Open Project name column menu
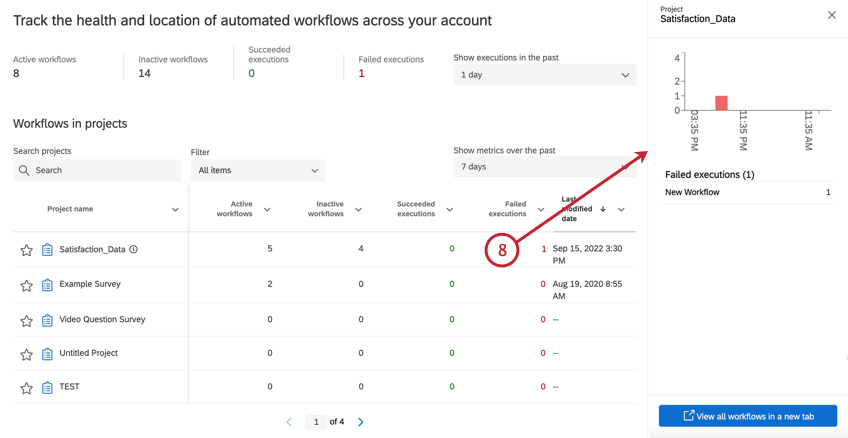The width and height of the screenshot is (848, 438). pos(175,210)
